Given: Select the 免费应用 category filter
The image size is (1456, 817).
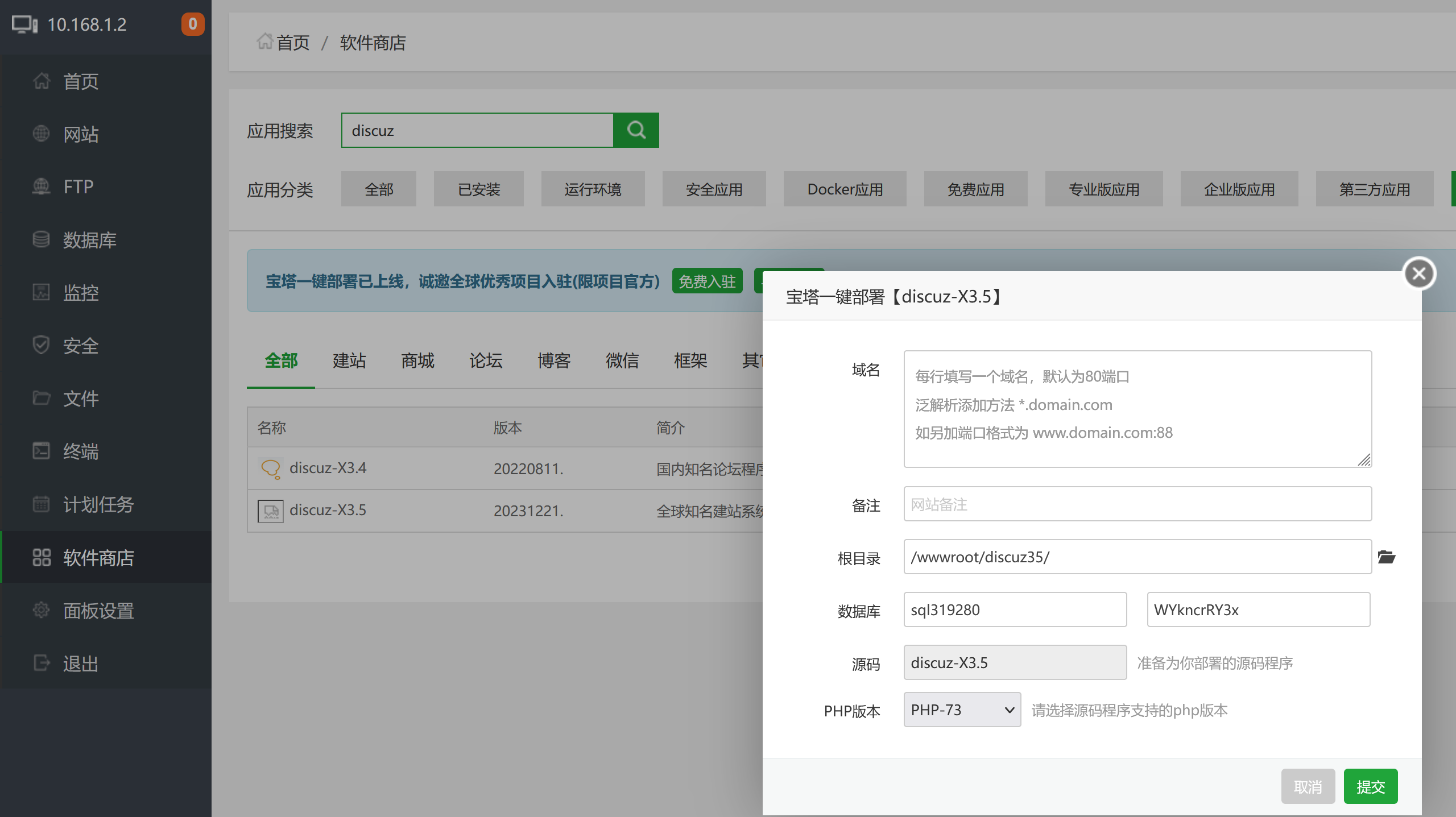Looking at the screenshot, I should point(976,189).
